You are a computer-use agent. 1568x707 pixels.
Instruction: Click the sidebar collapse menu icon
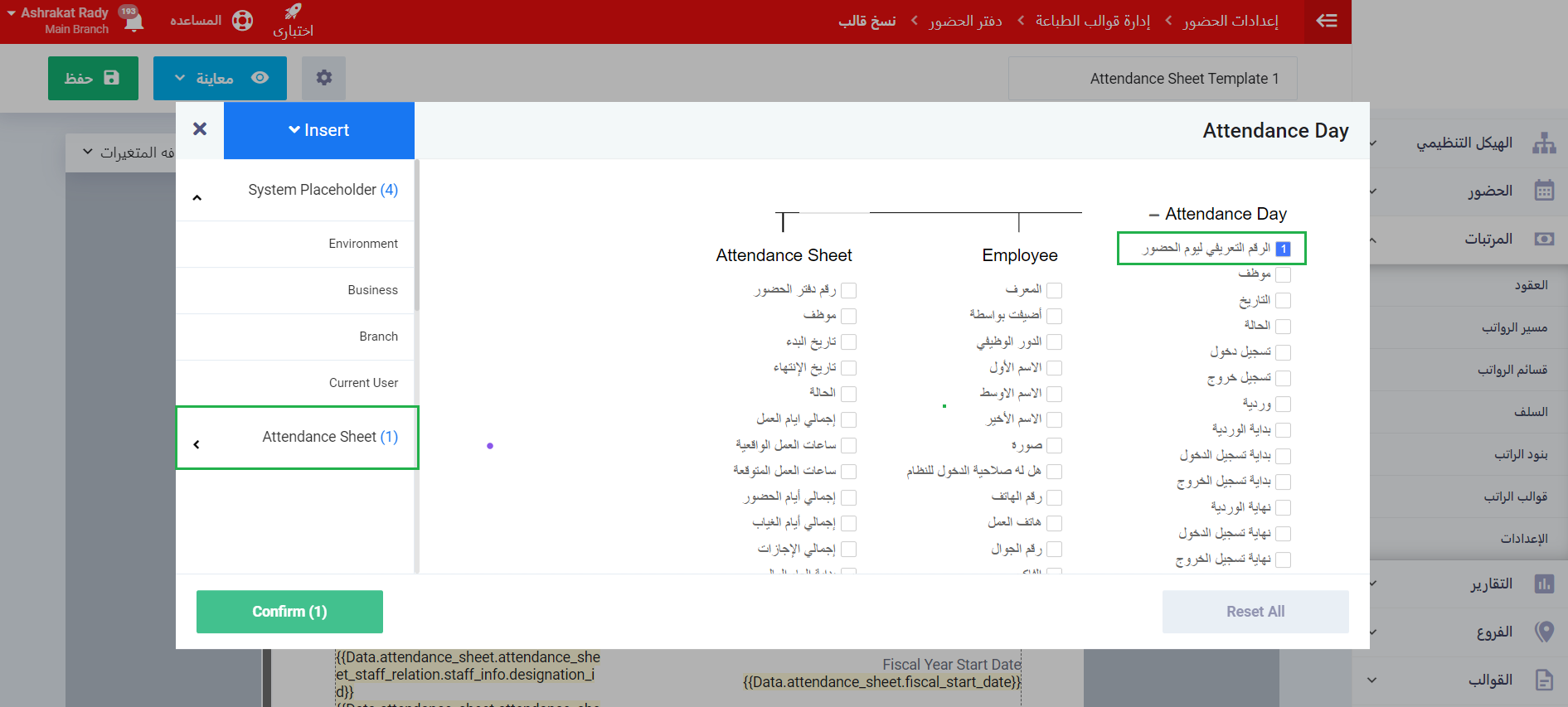[1327, 21]
